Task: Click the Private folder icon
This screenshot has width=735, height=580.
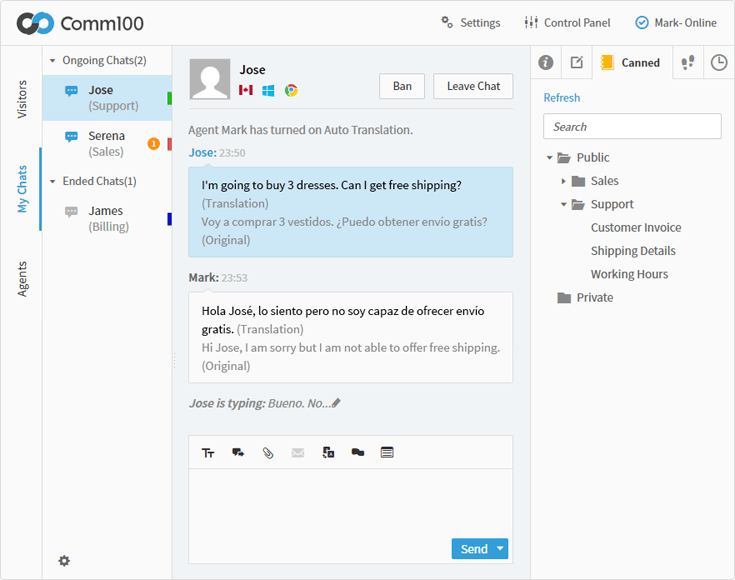Action: coord(564,298)
